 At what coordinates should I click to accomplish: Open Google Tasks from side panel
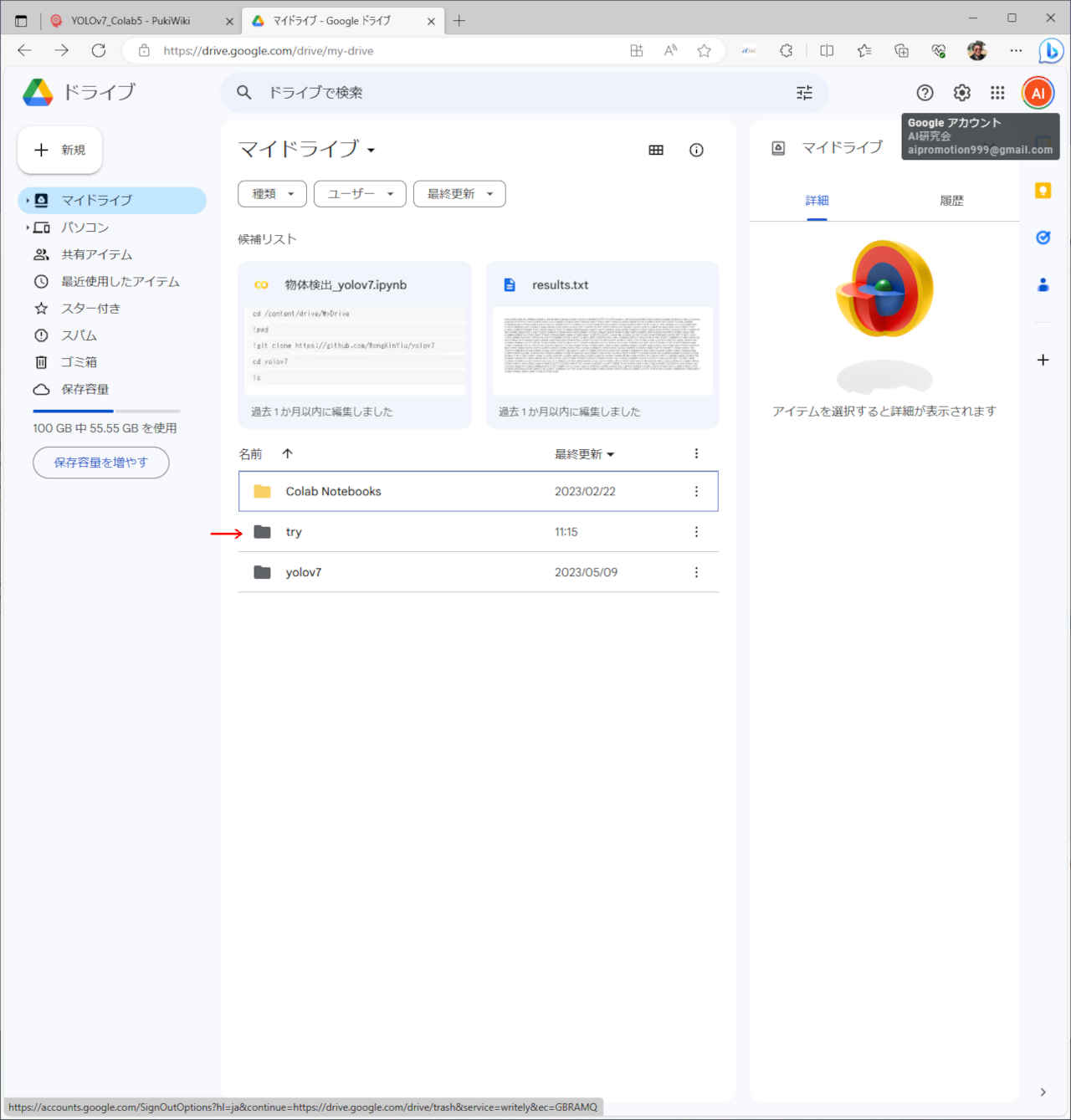pyautogui.click(x=1043, y=238)
